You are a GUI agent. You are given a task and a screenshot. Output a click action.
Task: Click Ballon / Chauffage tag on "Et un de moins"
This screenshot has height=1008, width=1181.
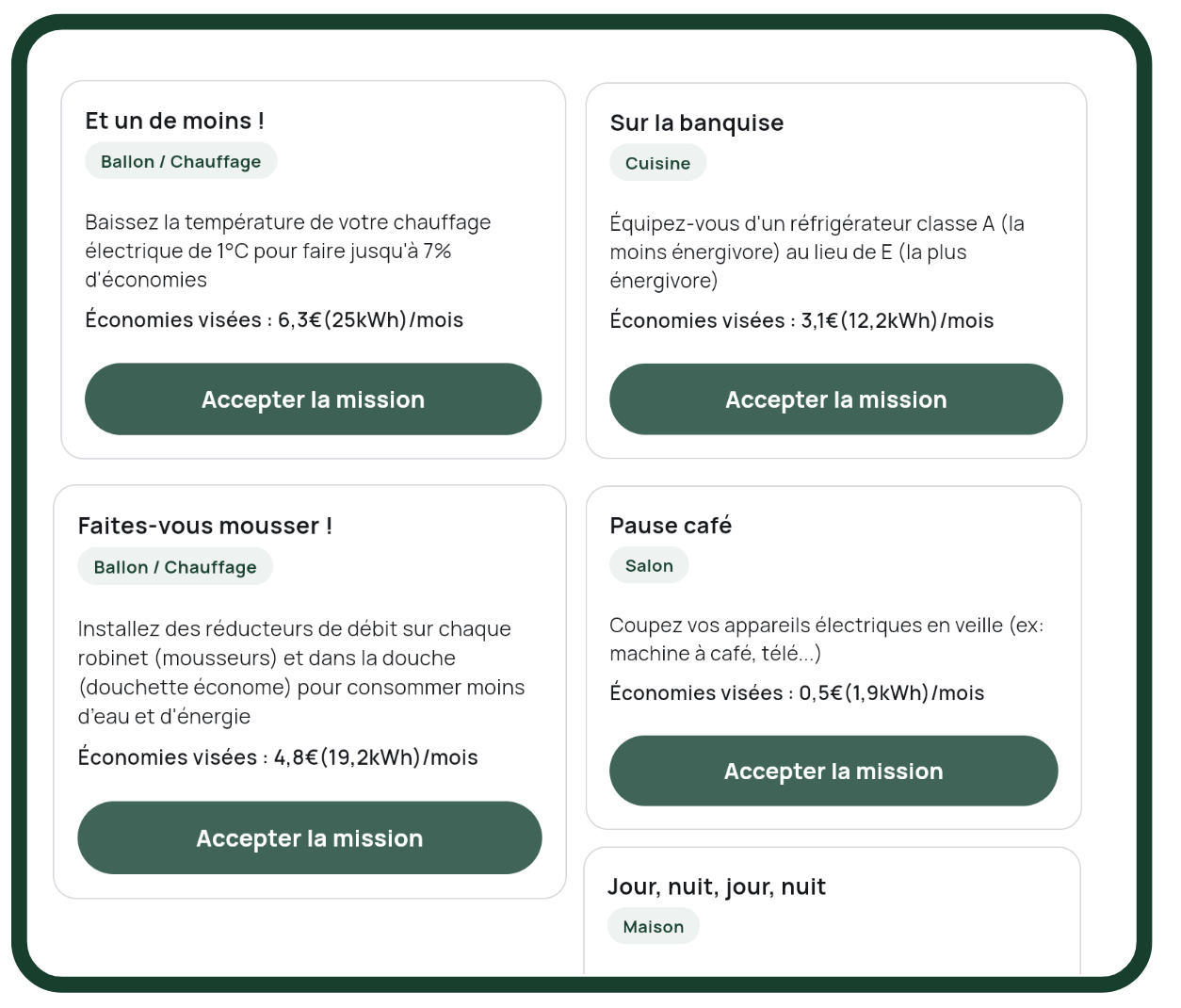181,161
